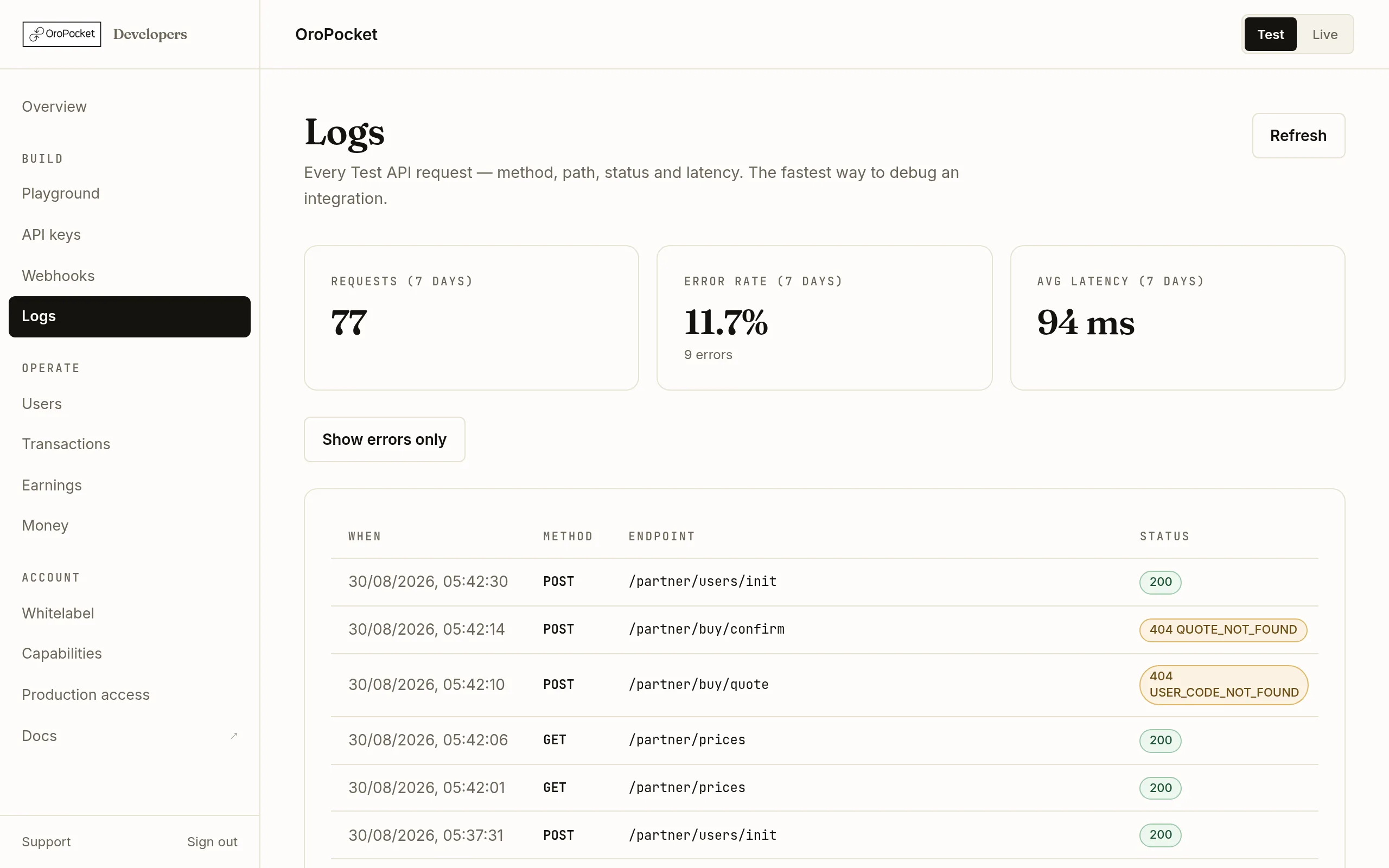Open the Overview page

(130, 107)
